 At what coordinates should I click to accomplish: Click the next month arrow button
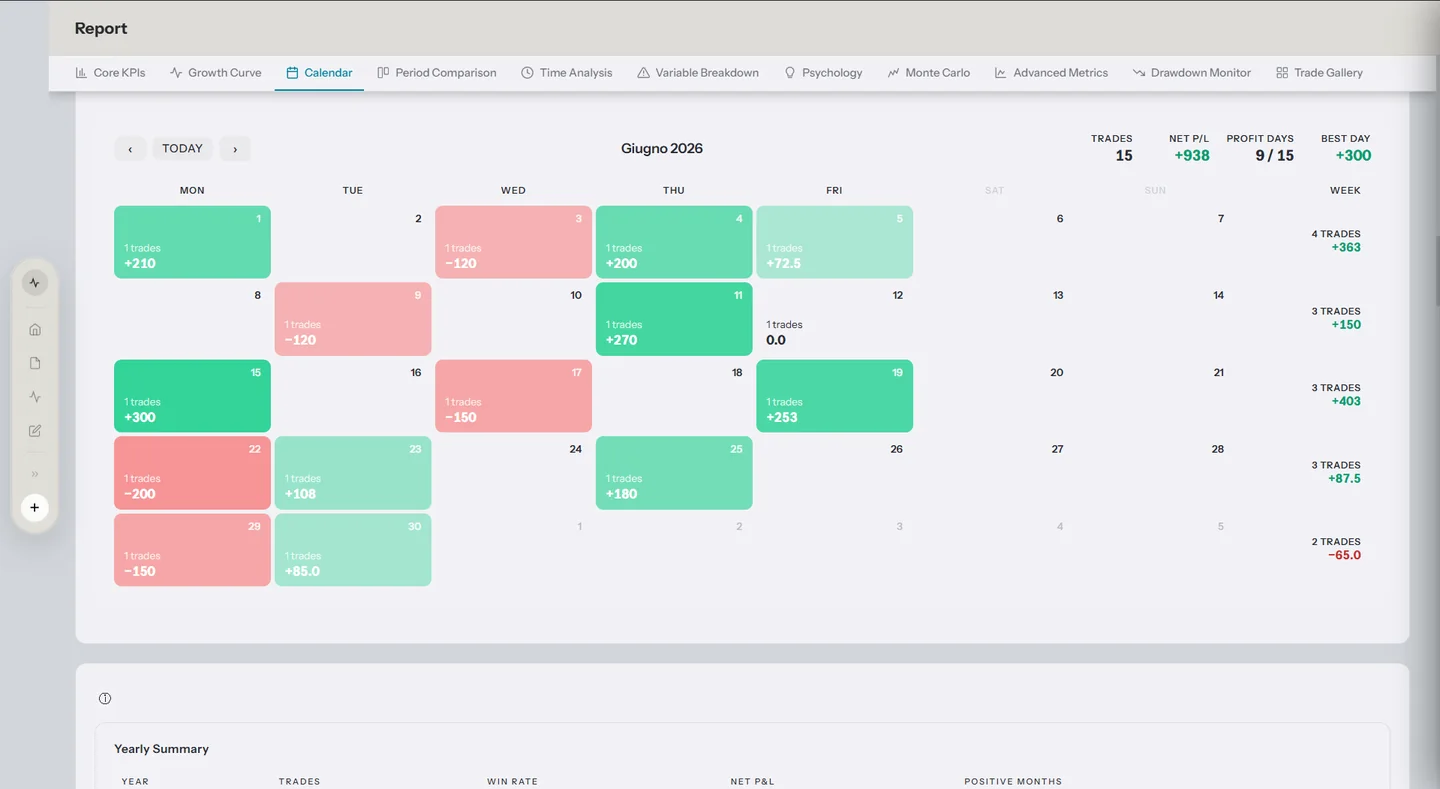(x=235, y=149)
